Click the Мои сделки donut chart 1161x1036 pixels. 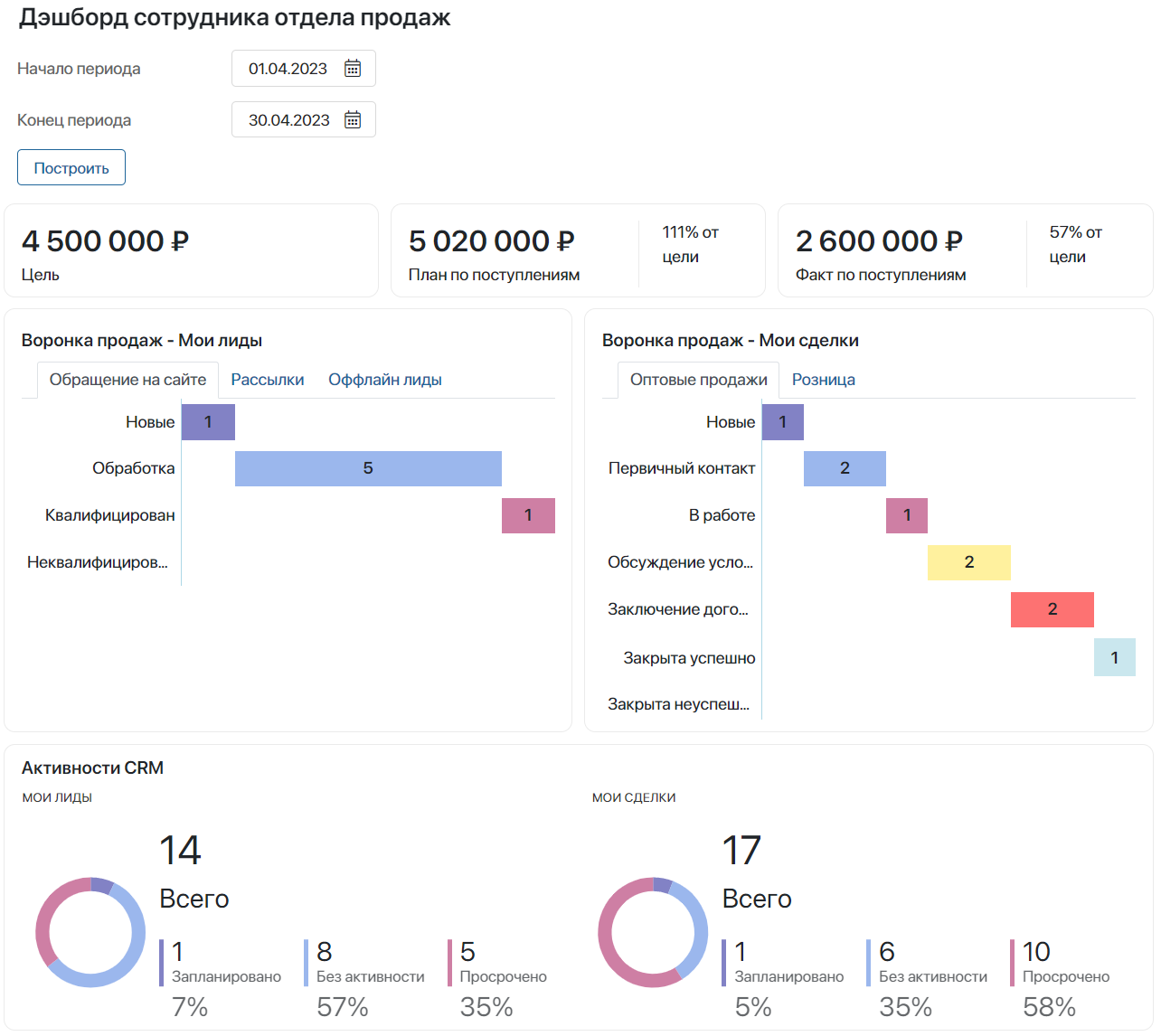point(653,932)
